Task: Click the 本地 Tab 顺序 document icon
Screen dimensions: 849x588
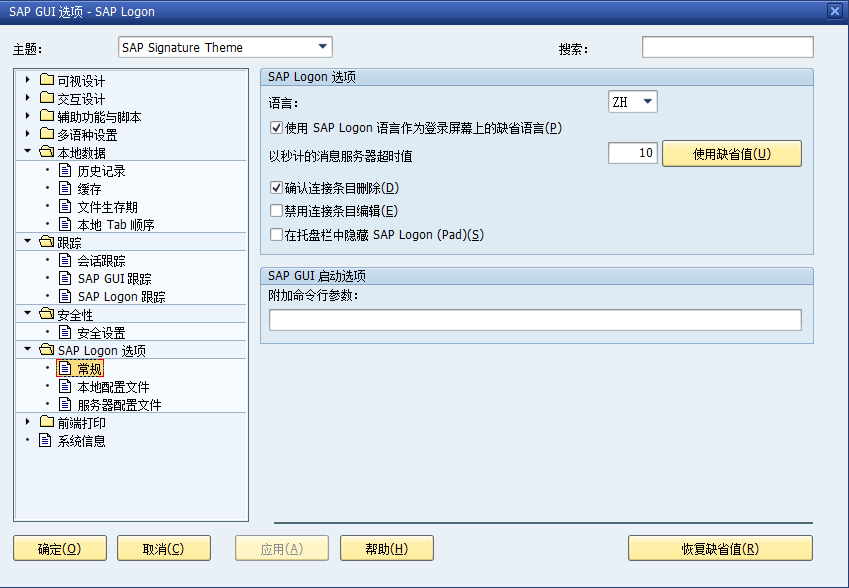Action: tap(65, 224)
